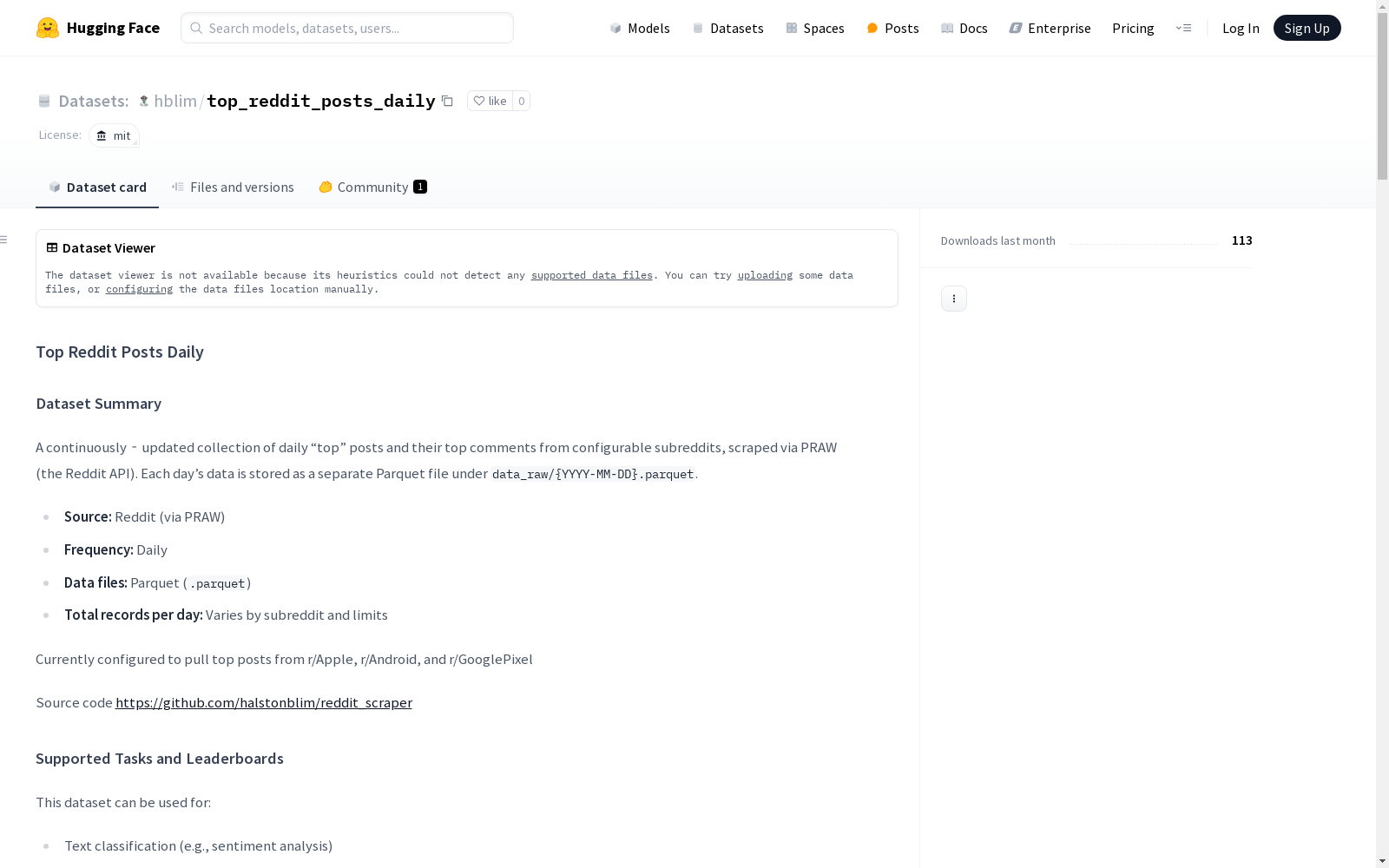The height and width of the screenshot is (868, 1389).
Task: Click the Downloads last month count 113
Action: (x=1241, y=240)
